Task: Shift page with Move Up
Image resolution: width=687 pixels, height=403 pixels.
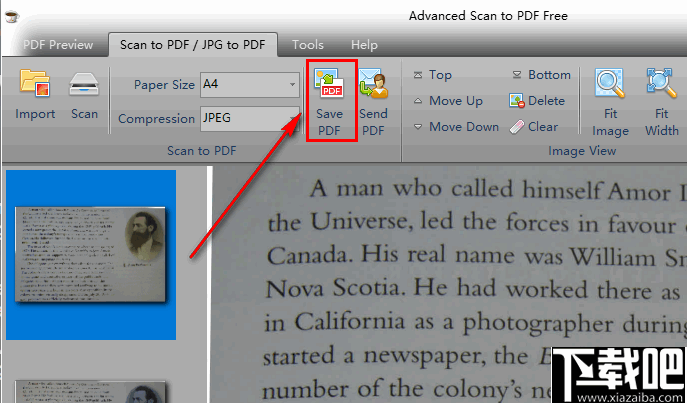Action: pyautogui.click(x=448, y=101)
